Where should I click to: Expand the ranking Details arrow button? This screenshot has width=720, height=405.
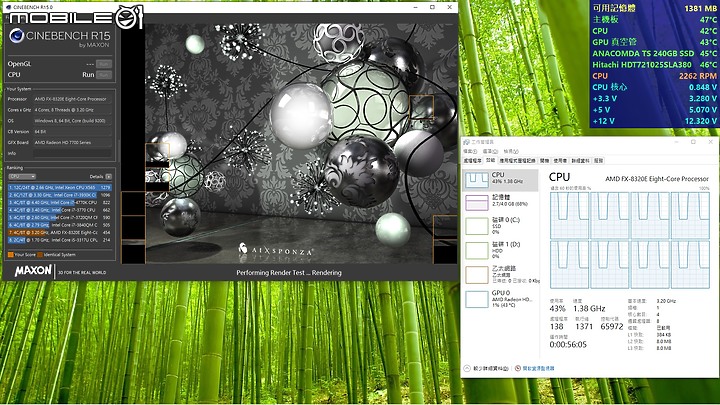point(108,176)
